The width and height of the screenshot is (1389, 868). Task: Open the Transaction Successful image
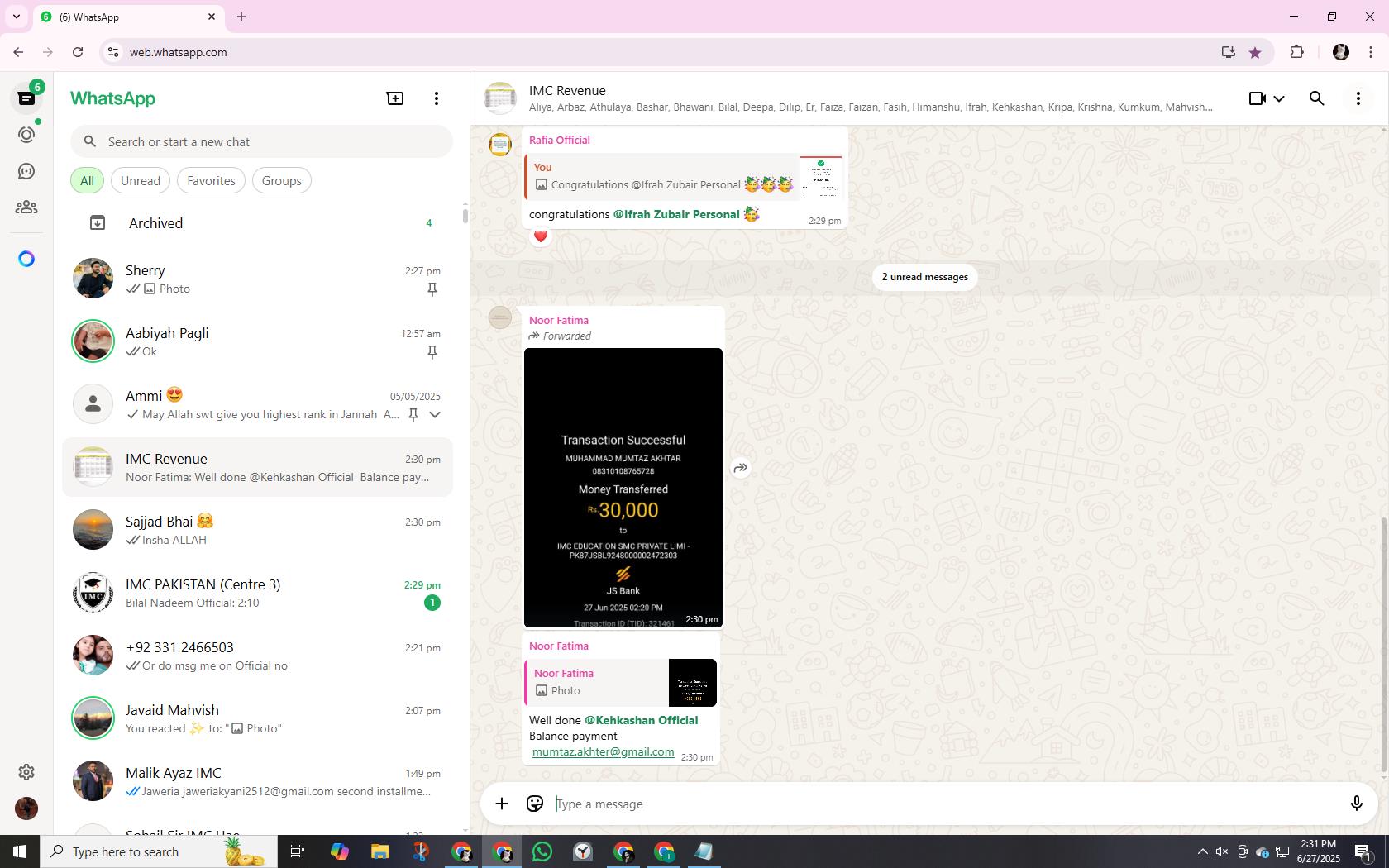623,488
